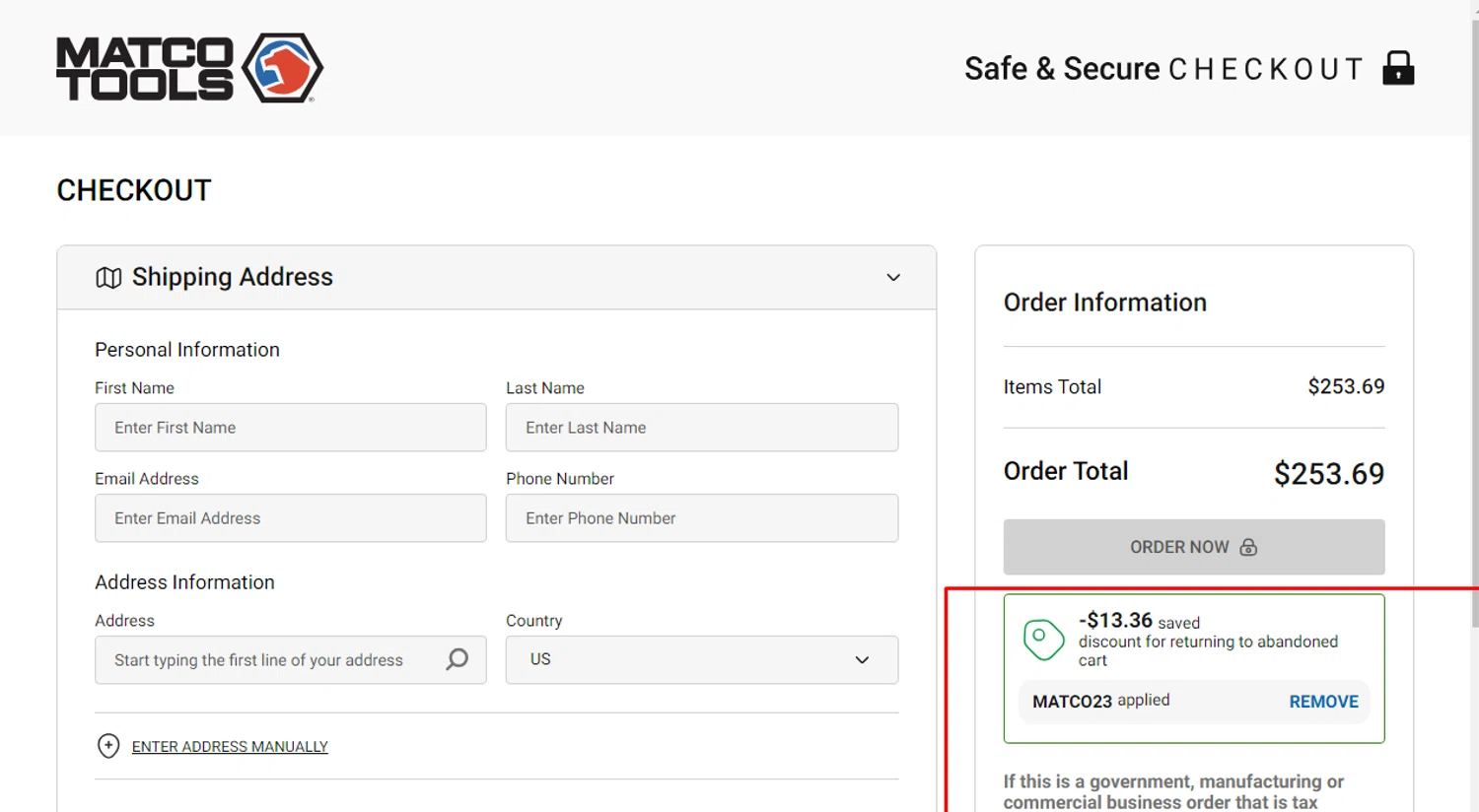1479x812 pixels.
Task: Click the discount tag icon
Action: [1043, 641]
